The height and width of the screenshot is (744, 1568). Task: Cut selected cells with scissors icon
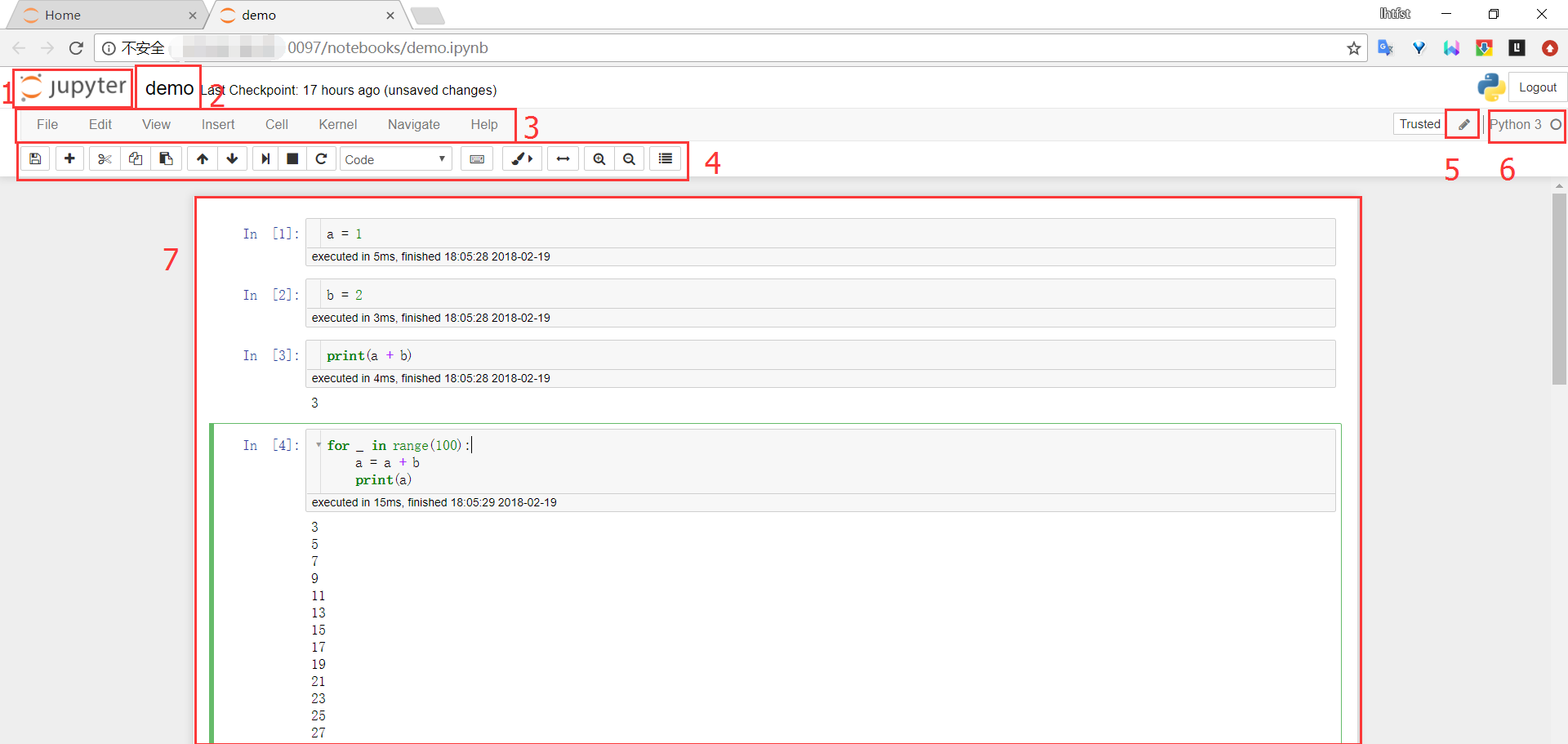(105, 158)
